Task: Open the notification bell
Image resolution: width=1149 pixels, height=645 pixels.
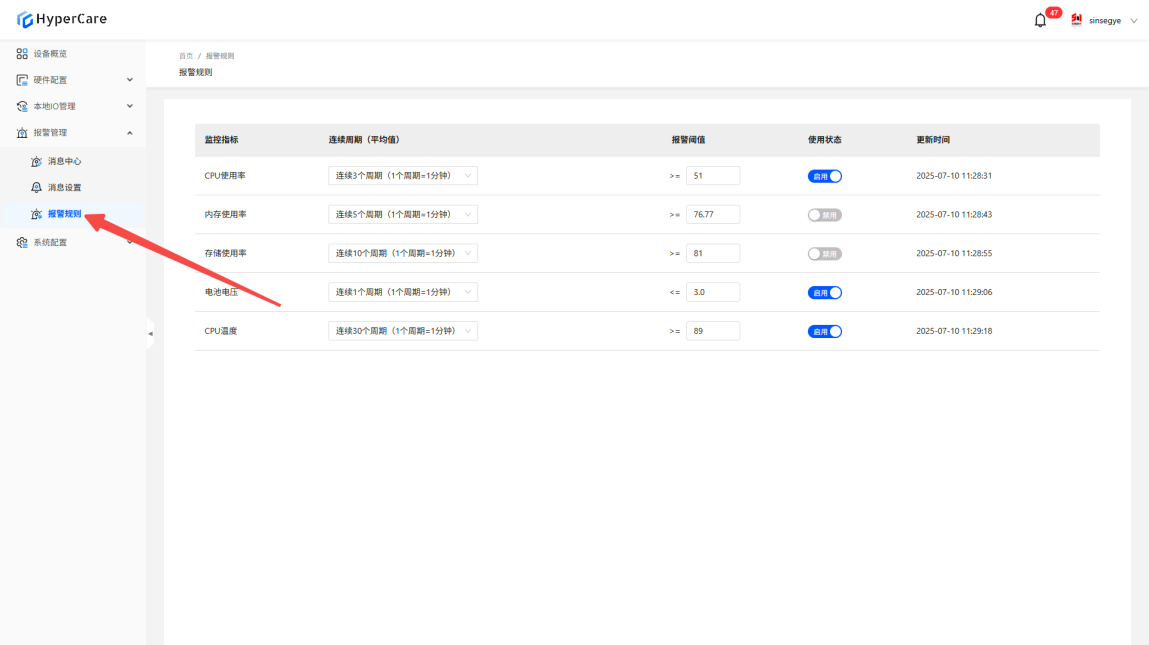Action: (1040, 21)
